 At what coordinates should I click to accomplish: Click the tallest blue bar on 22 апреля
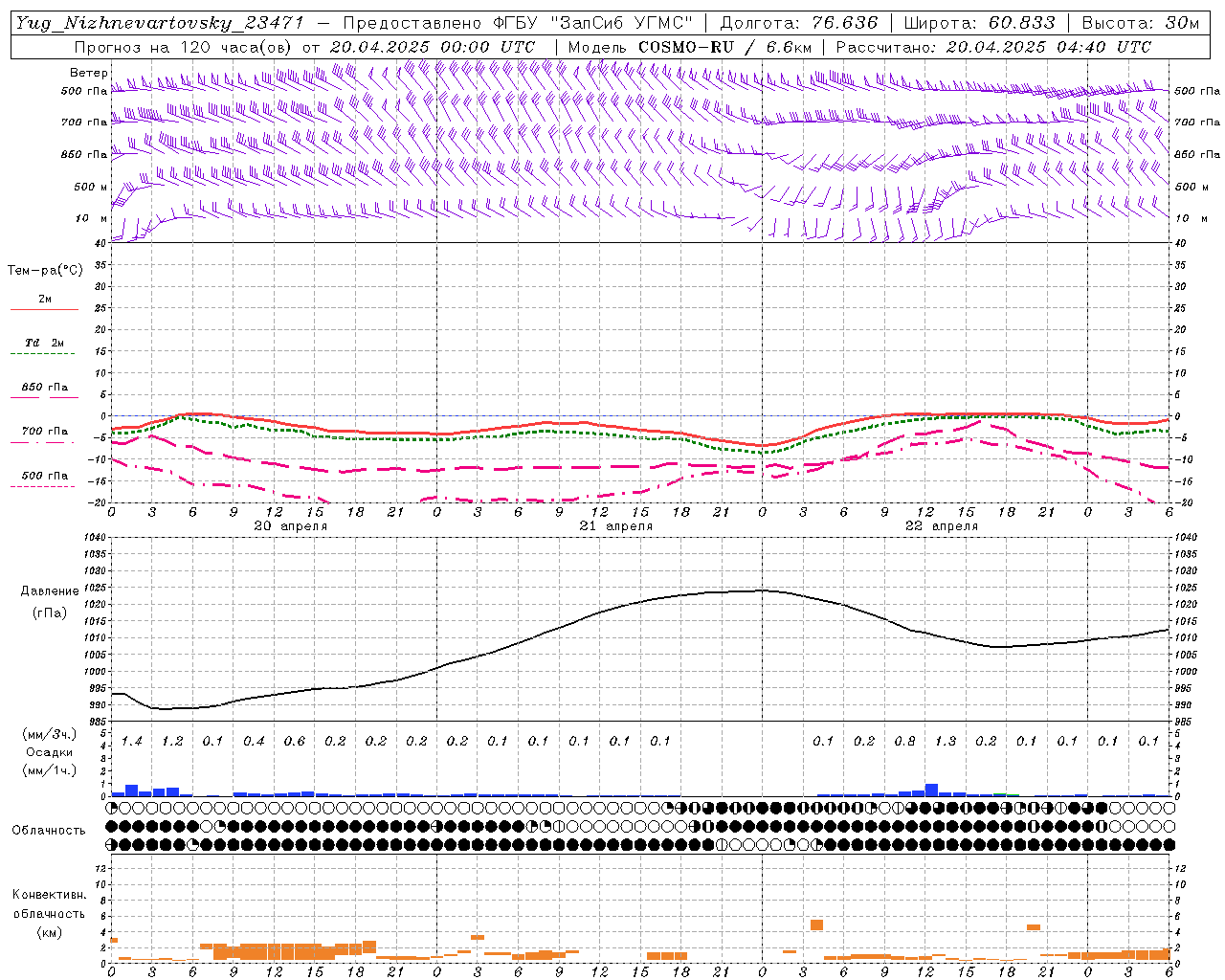point(931,791)
